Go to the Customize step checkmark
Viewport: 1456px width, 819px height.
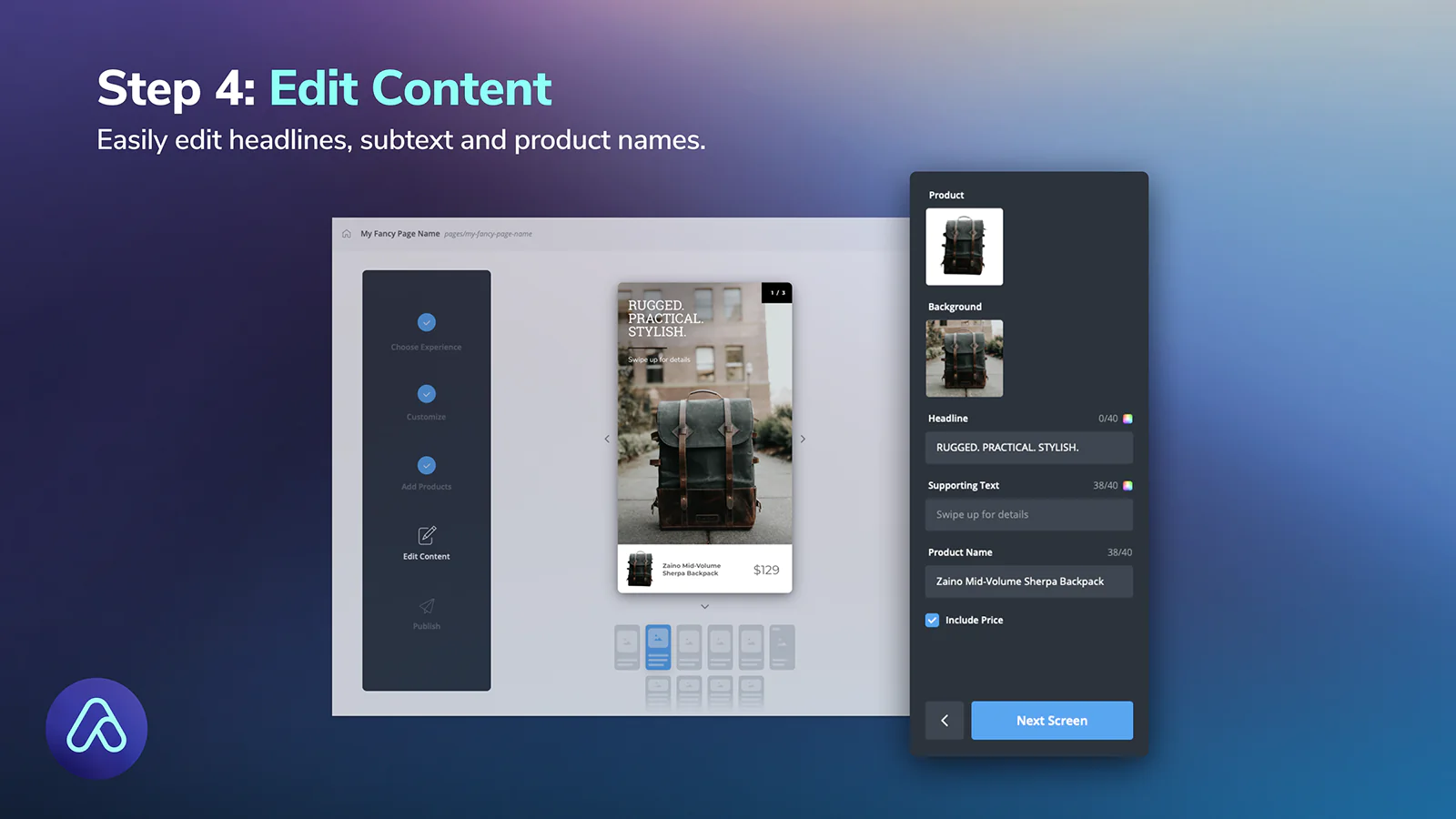tap(426, 394)
